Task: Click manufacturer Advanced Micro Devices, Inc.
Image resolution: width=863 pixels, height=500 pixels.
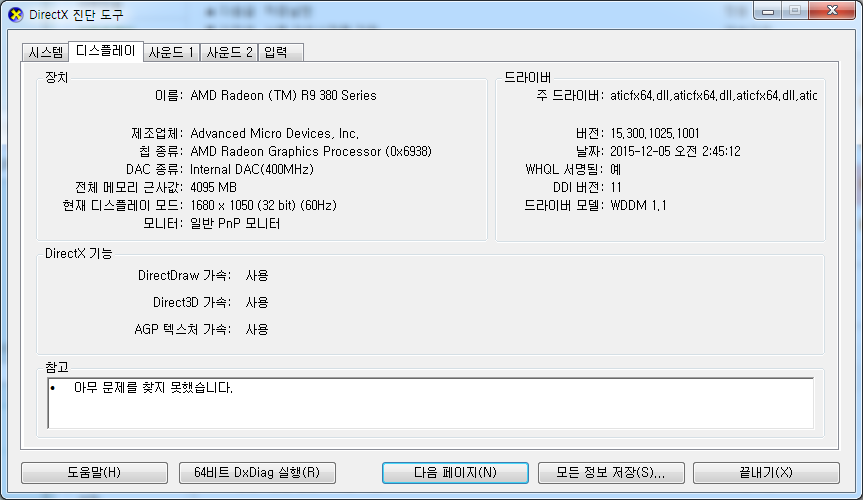Action: click(x=274, y=133)
